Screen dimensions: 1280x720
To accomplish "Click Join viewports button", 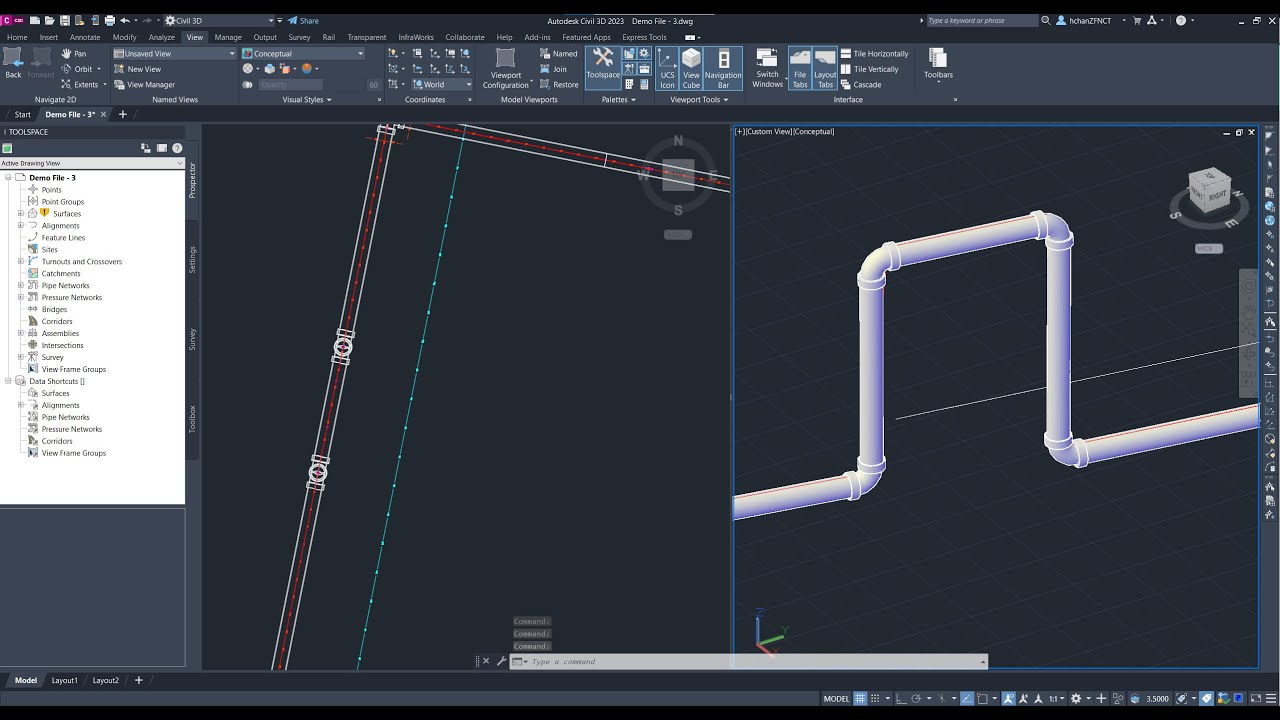I will click(x=553, y=69).
